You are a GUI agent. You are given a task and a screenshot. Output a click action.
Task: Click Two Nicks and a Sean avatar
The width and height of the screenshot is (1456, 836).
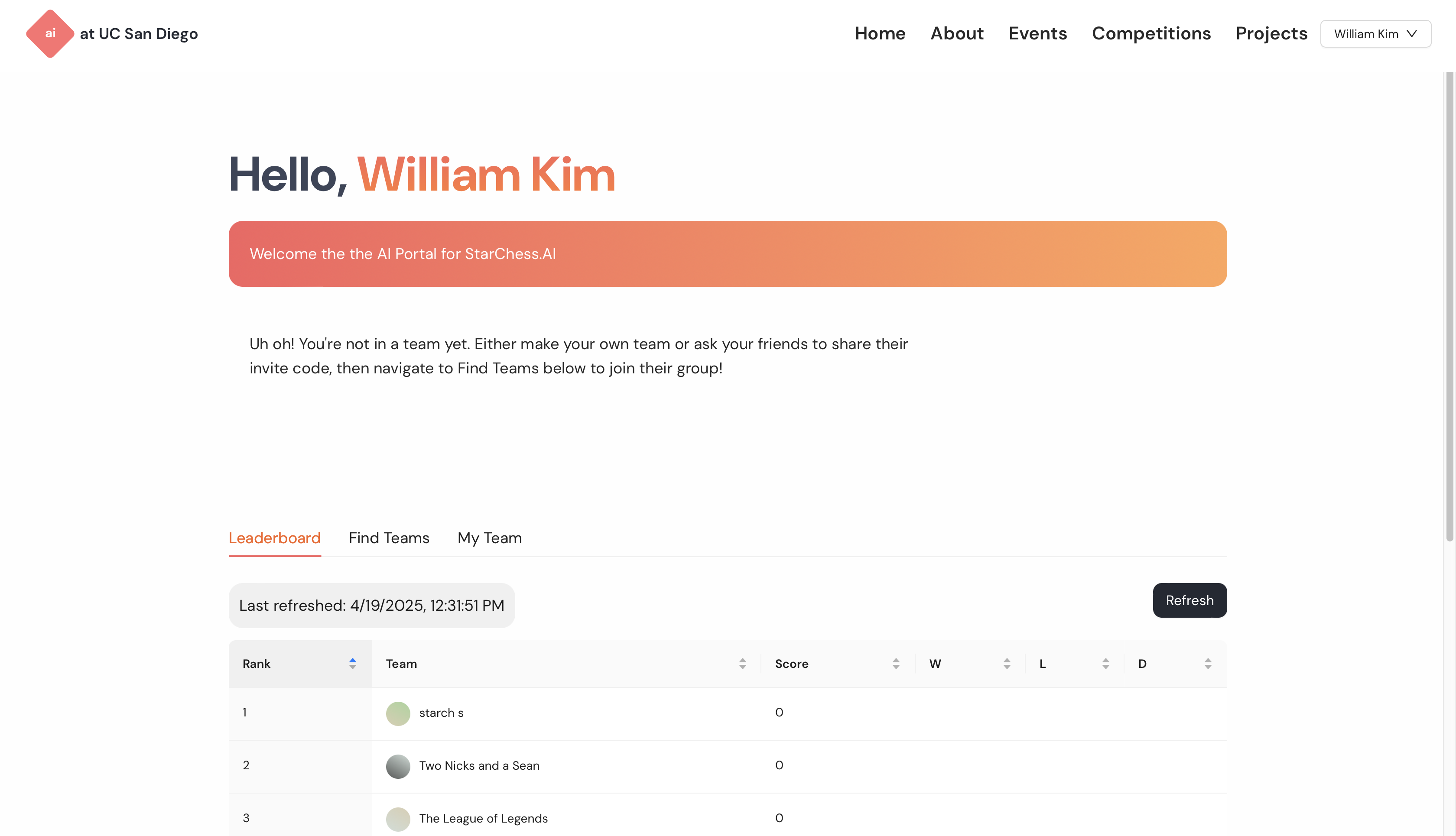[x=397, y=766]
